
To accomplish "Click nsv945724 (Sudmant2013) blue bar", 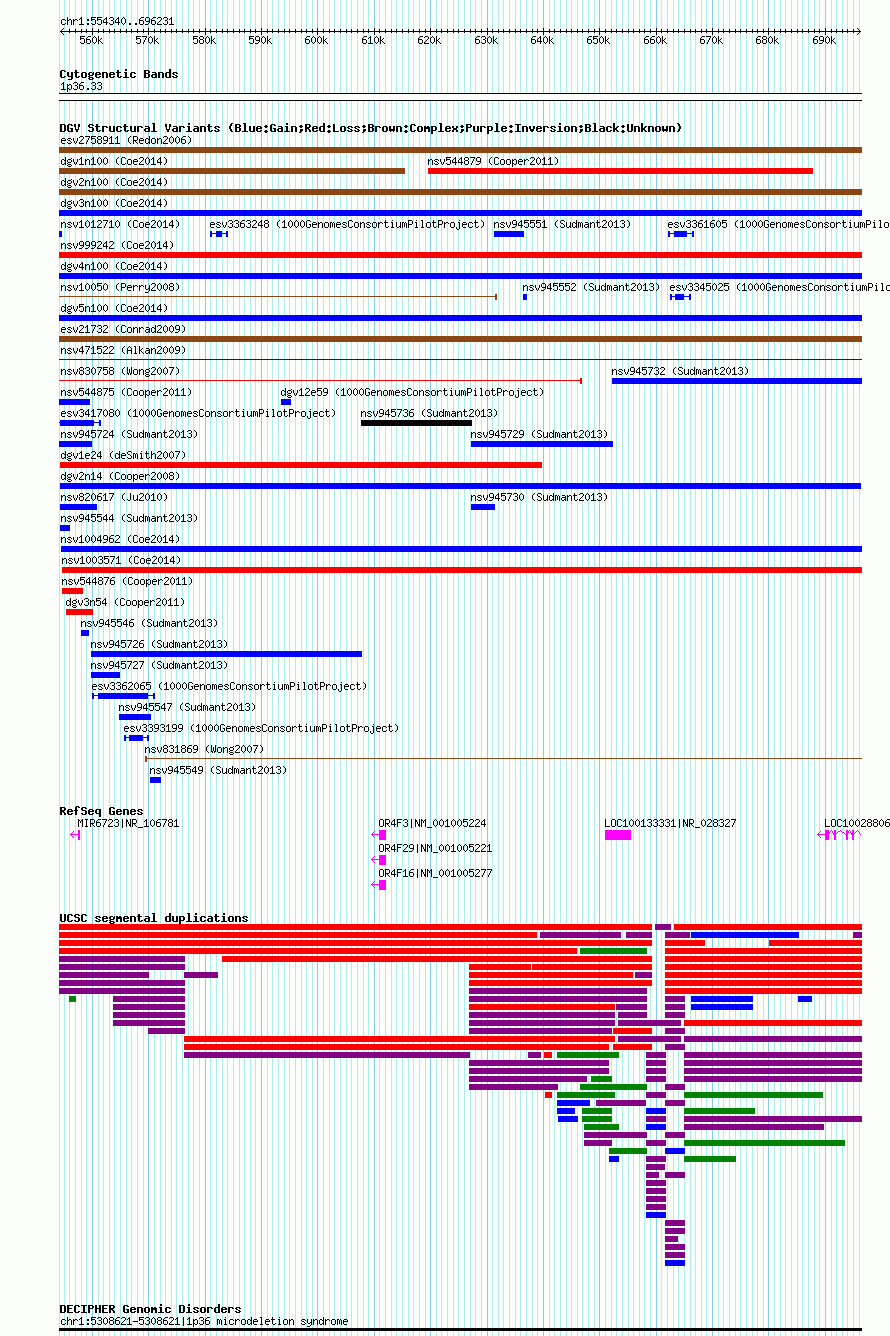I will click(x=76, y=444).
